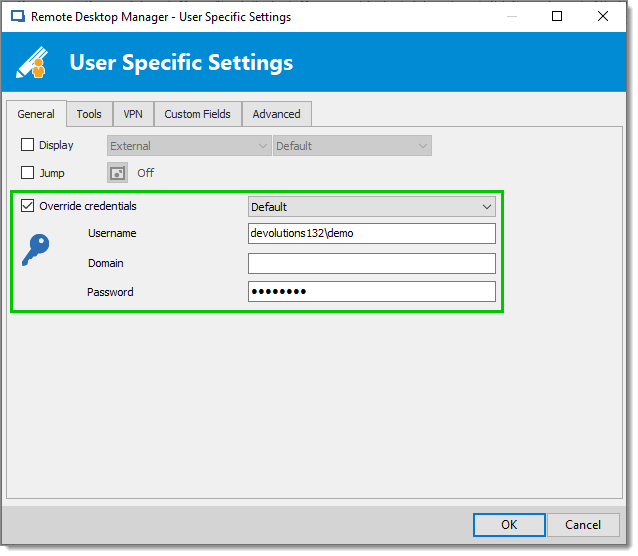638x556 pixels.
Task: Click the empty Domain input field
Action: coord(372,264)
